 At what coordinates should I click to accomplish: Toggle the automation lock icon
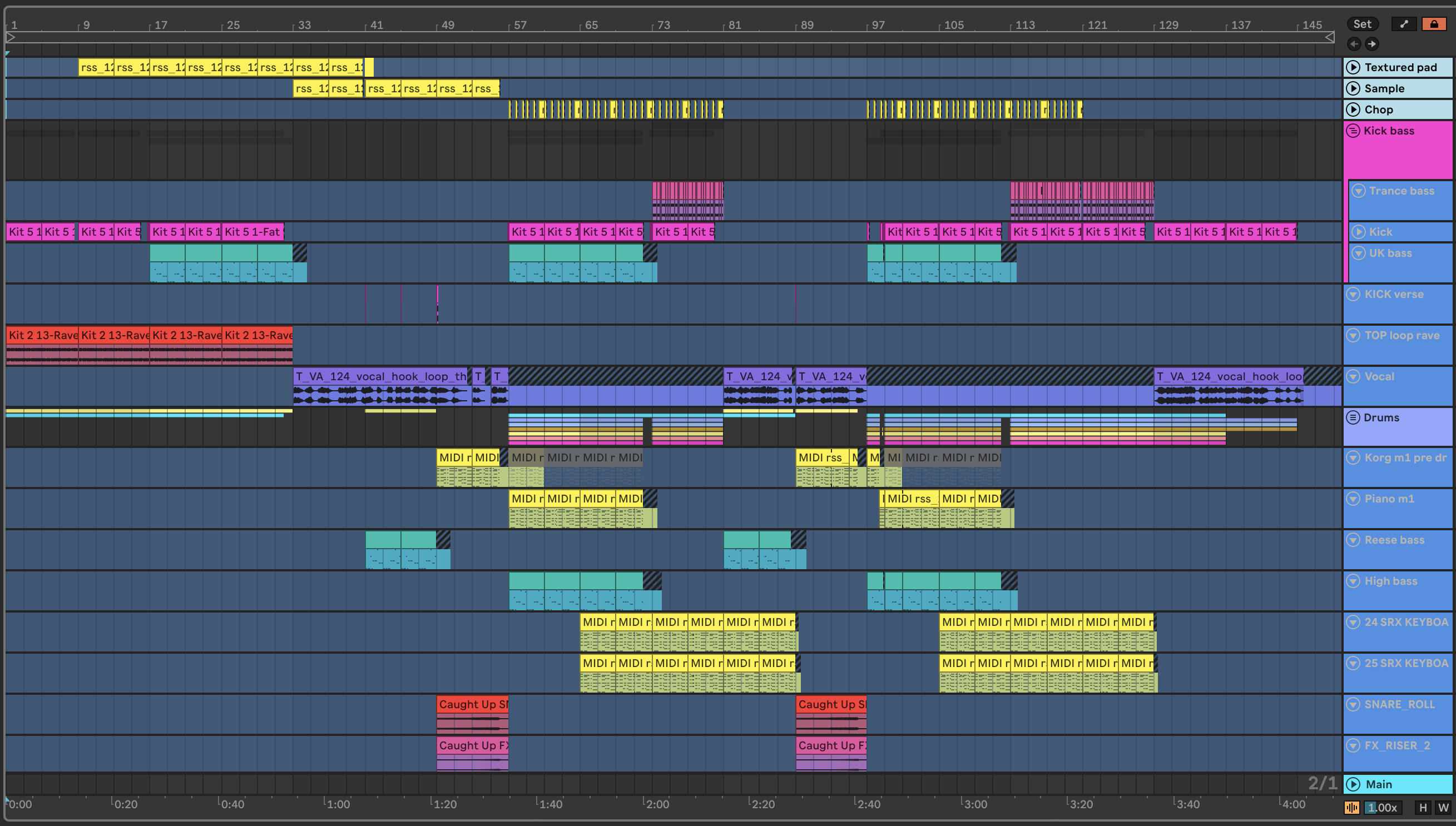(1434, 24)
